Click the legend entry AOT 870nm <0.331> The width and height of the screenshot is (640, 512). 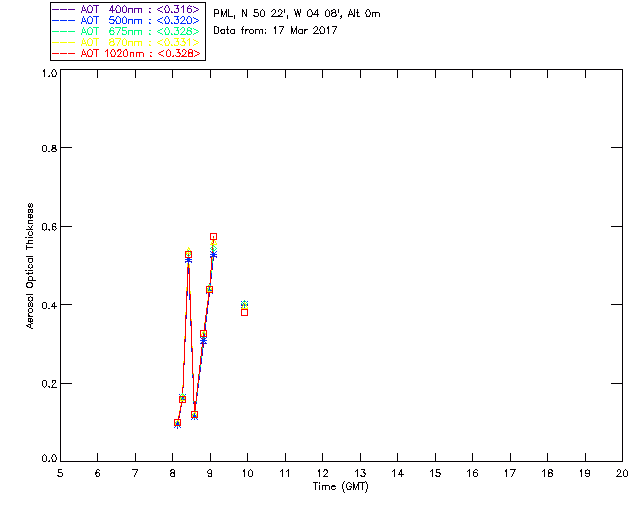coord(127,42)
